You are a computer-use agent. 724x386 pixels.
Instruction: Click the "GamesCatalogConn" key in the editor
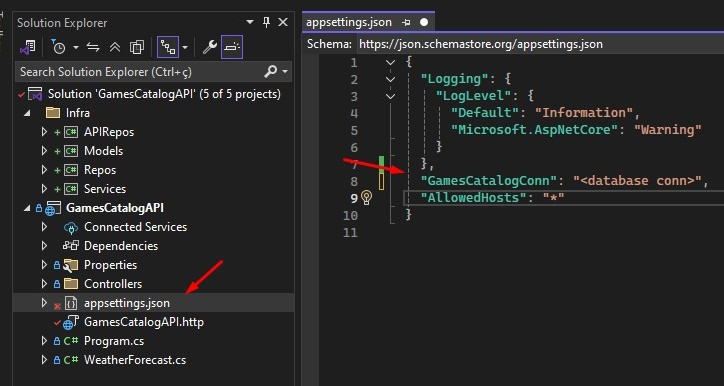(489, 181)
